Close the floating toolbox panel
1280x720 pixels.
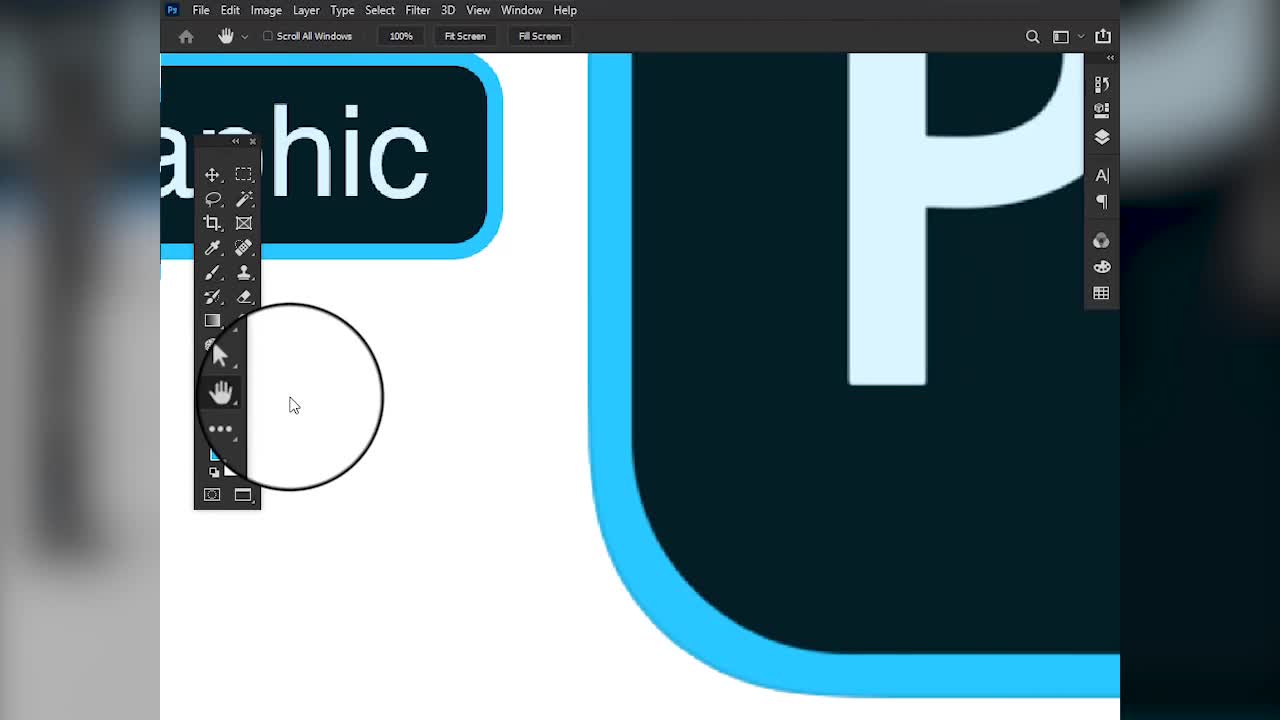(x=252, y=141)
